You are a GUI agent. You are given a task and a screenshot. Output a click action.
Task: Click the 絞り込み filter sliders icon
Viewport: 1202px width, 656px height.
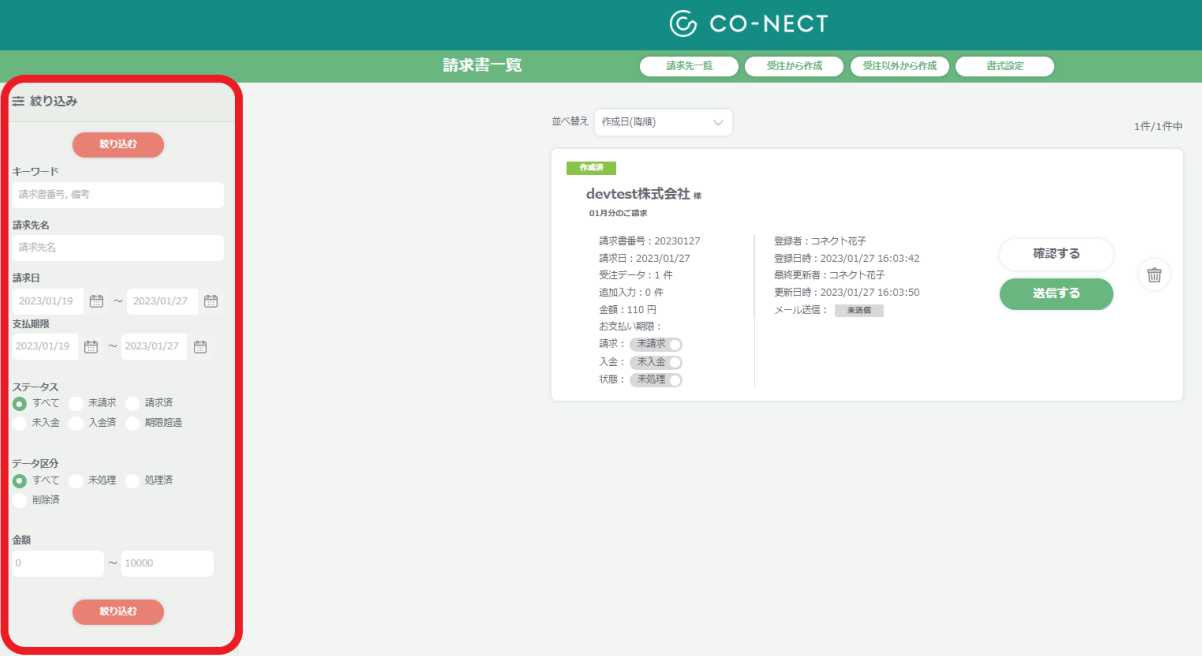[x=18, y=101]
